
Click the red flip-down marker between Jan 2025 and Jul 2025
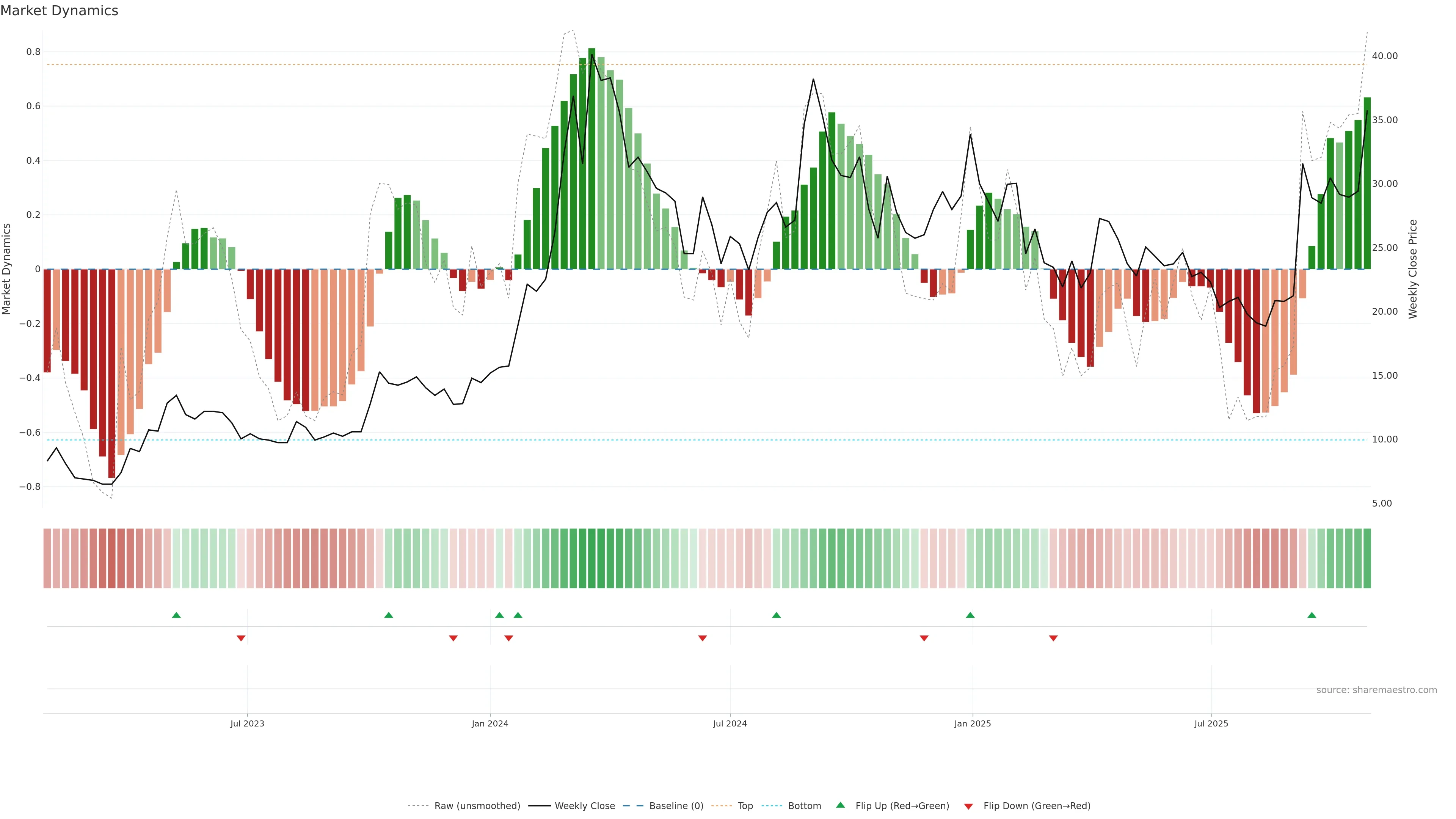tap(1054, 638)
